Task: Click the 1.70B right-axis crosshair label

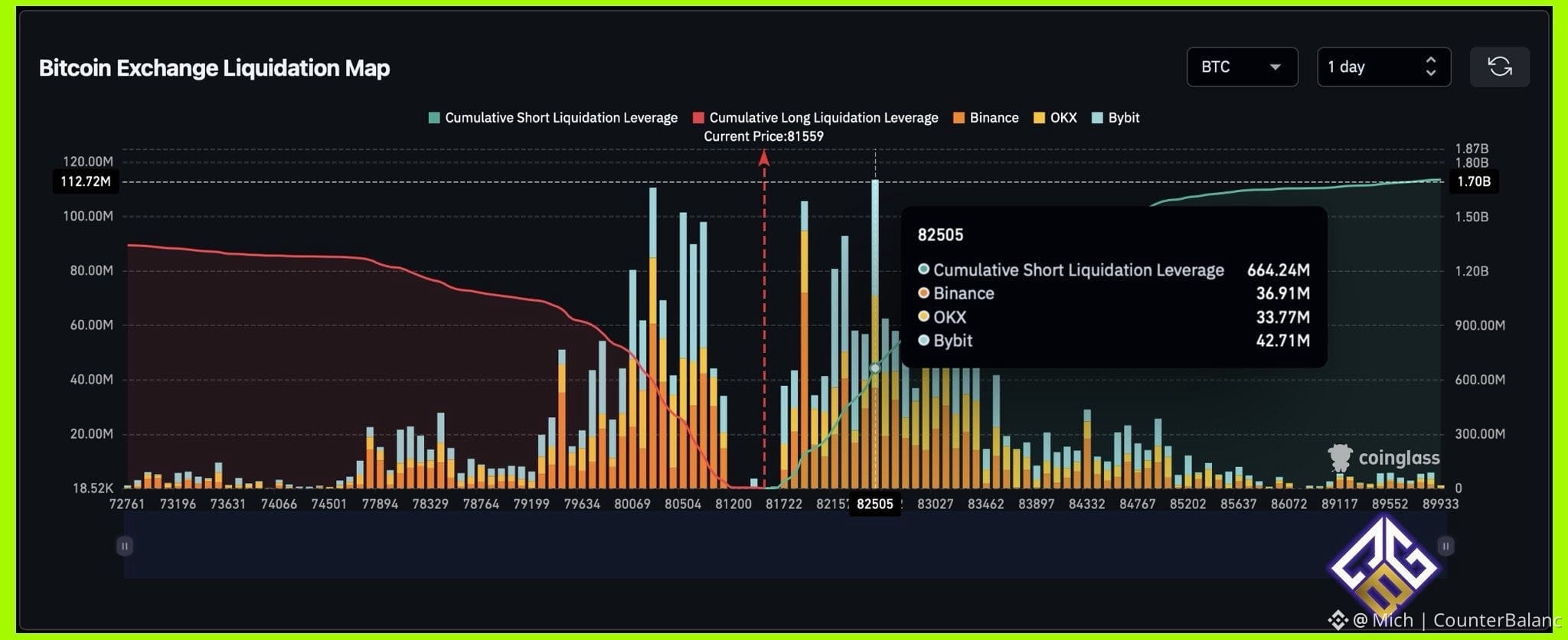Action: (x=1474, y=181)
